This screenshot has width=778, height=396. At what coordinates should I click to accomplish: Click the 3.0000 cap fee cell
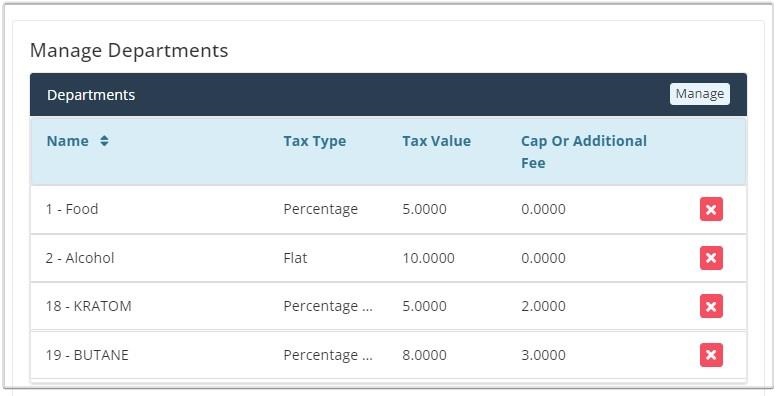[543, 355]
